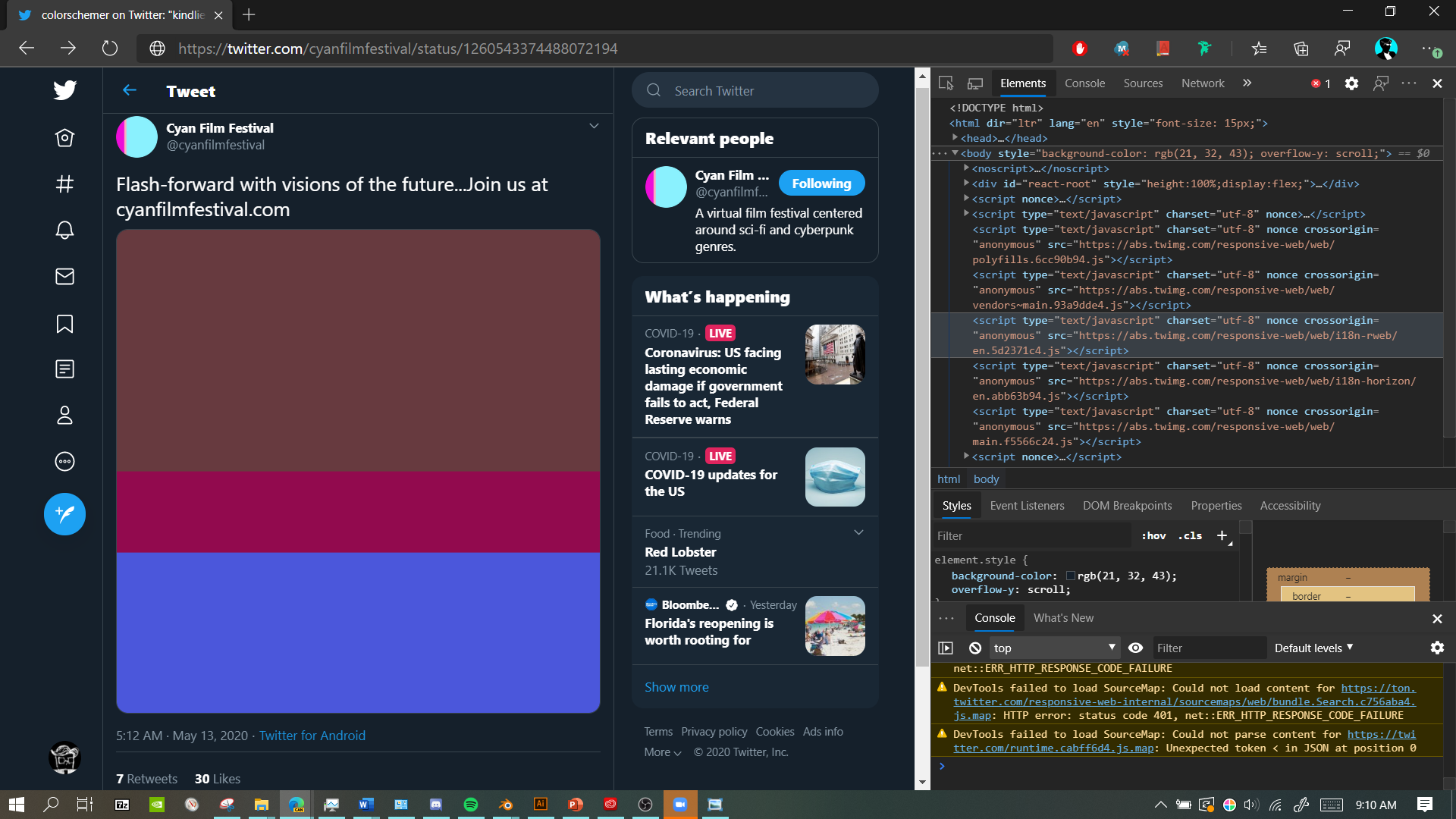Toggle the :hov element state panel

[x=1153, y=535]
